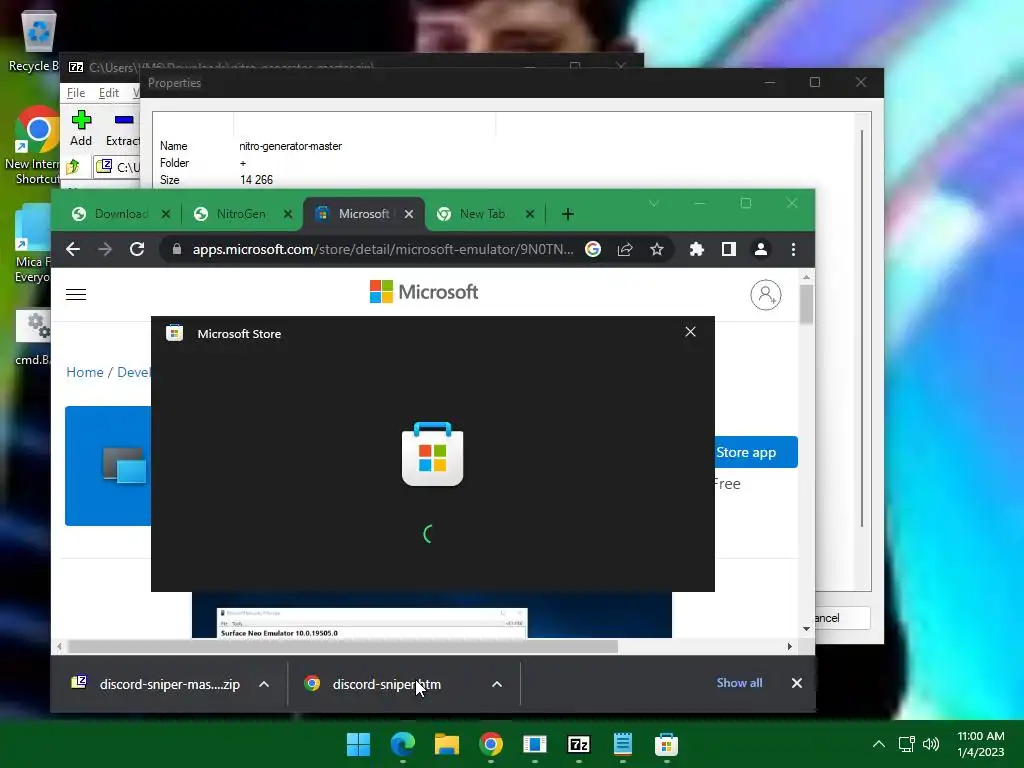The image size is (1024, 768).
Task: Select size value 14 266
Action: click(x=257, y=180)
